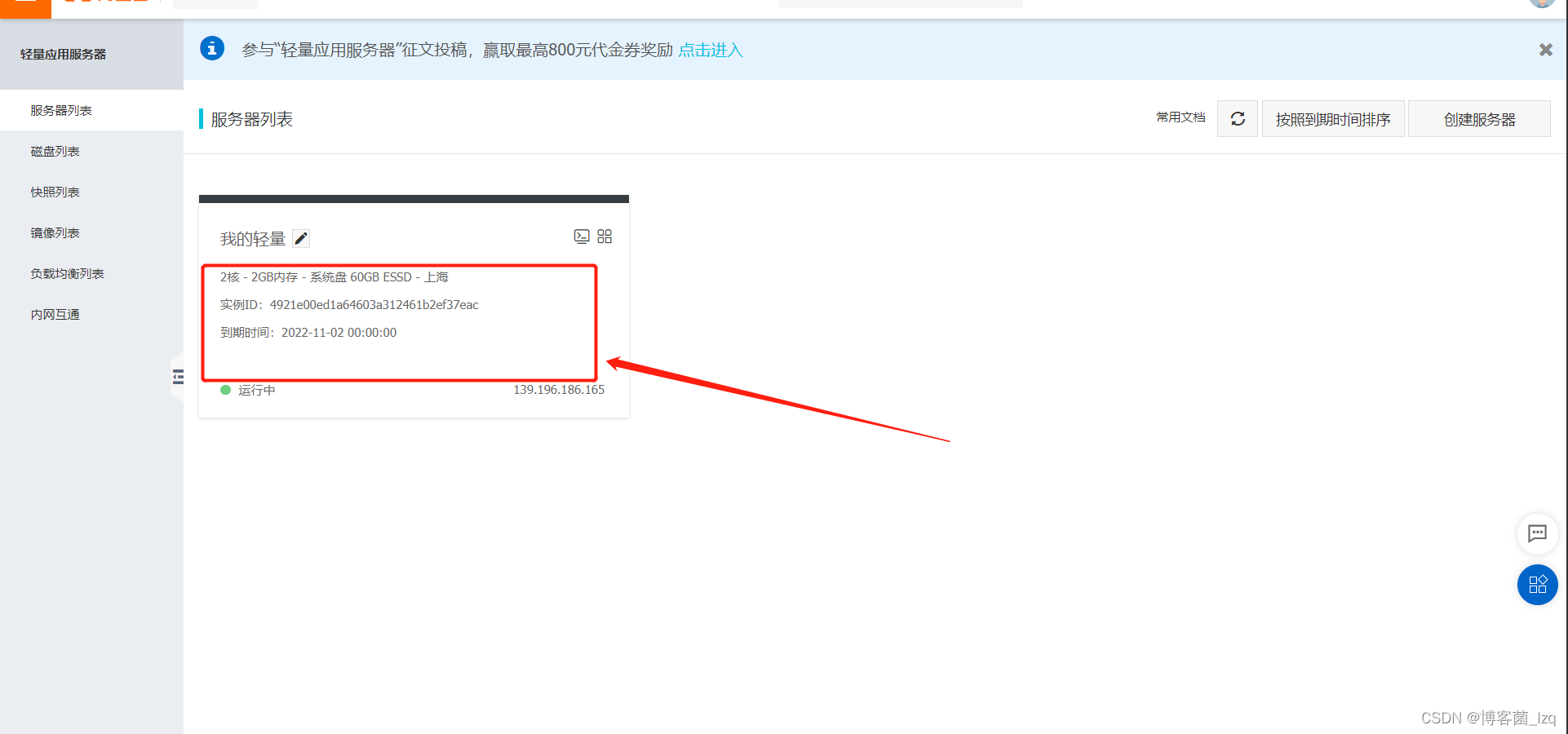The width and height of the screenshot is (1568, 734).
Task: Click the 轻量应用服务器 sidebar header
Action: pos(64,54)
